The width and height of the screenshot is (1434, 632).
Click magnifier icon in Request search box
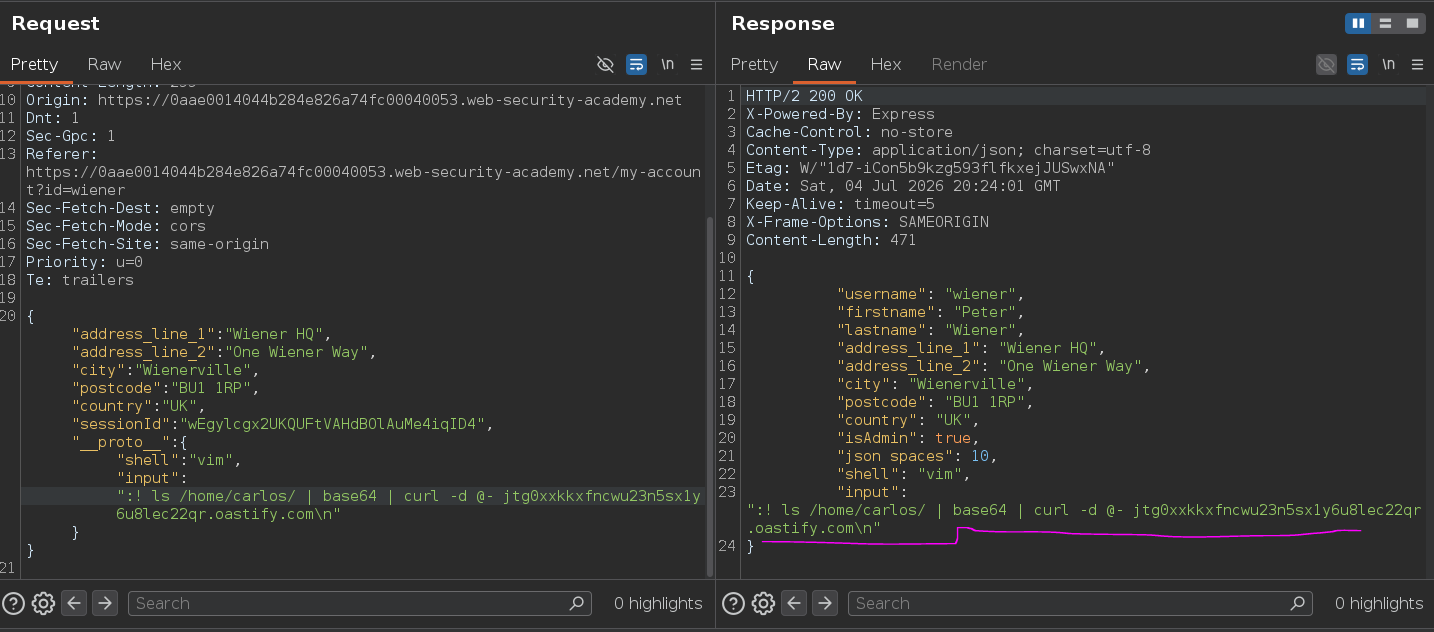577,603
